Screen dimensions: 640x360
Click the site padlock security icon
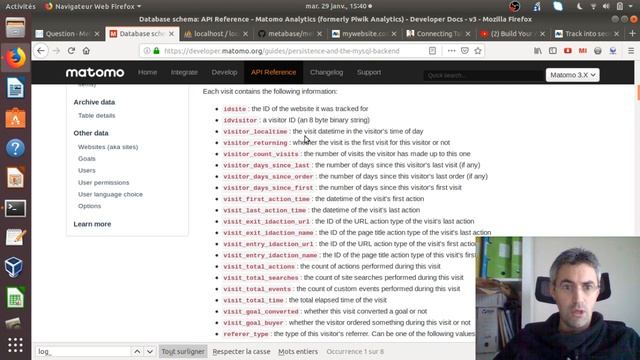pos(156,51)
